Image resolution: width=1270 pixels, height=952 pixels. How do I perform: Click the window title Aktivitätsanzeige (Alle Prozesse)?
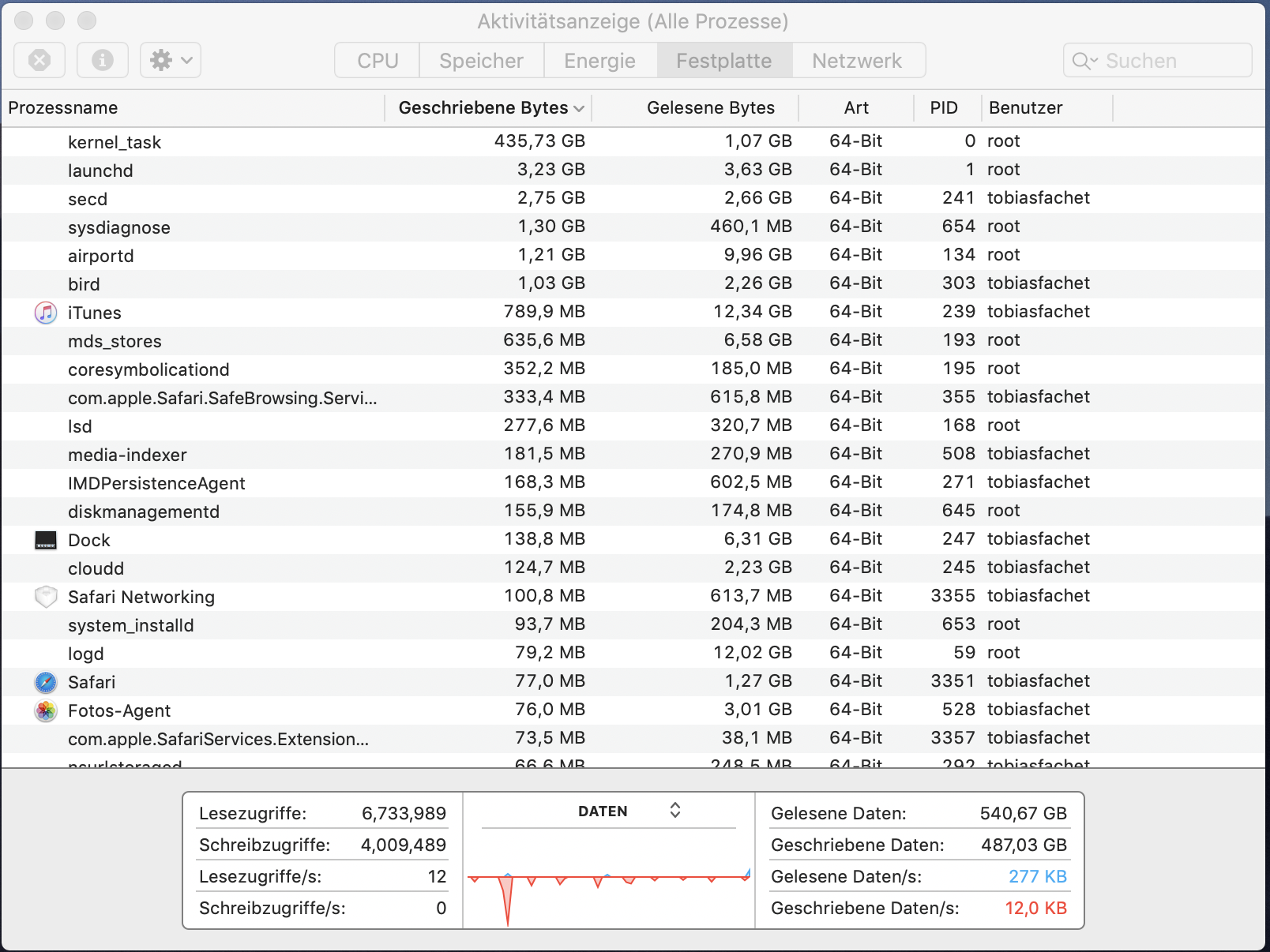633,21
